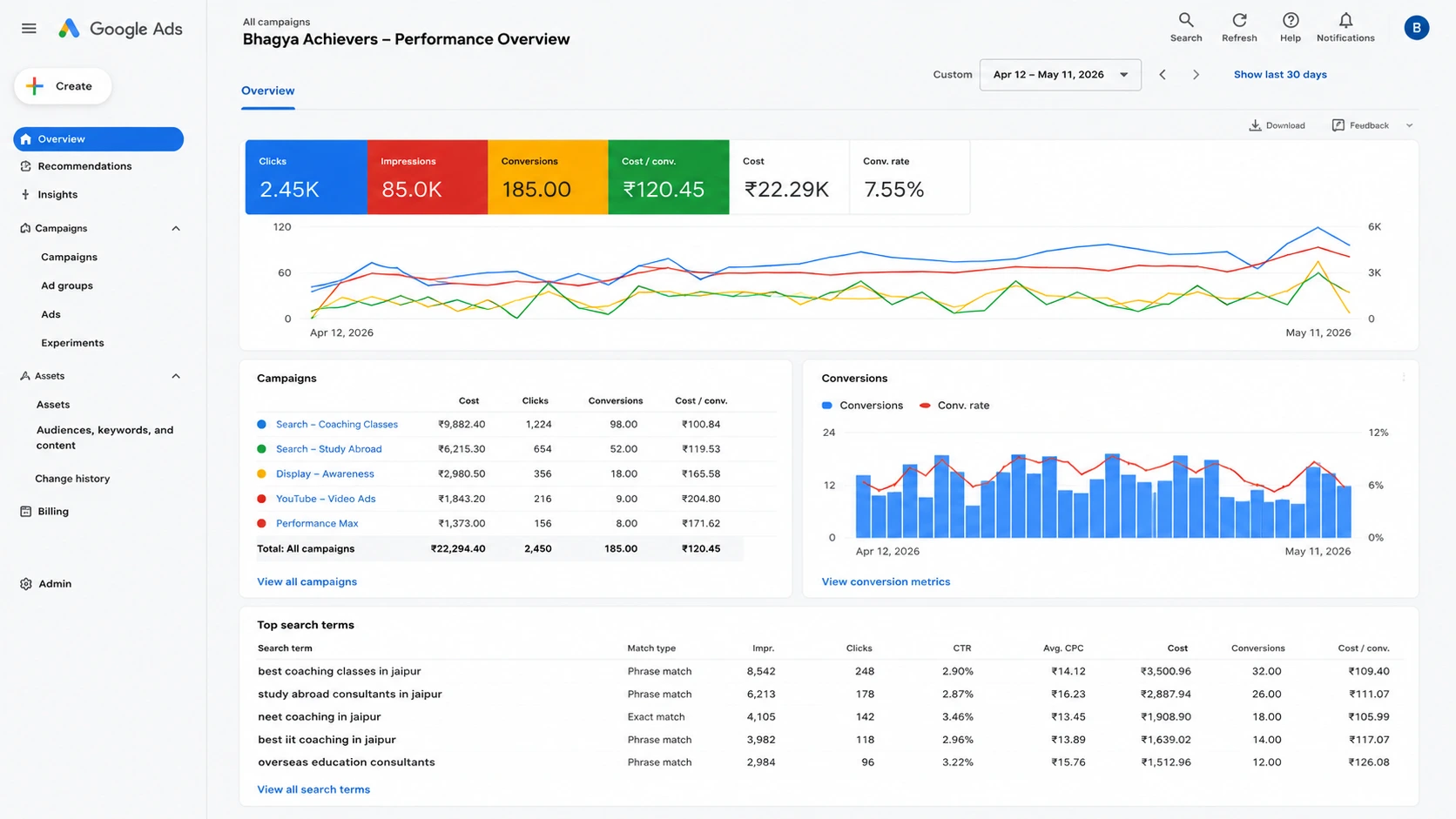This screenshot has height=819, width=1456.
Task: Click the Create plus button
Action: coord(63,86)
